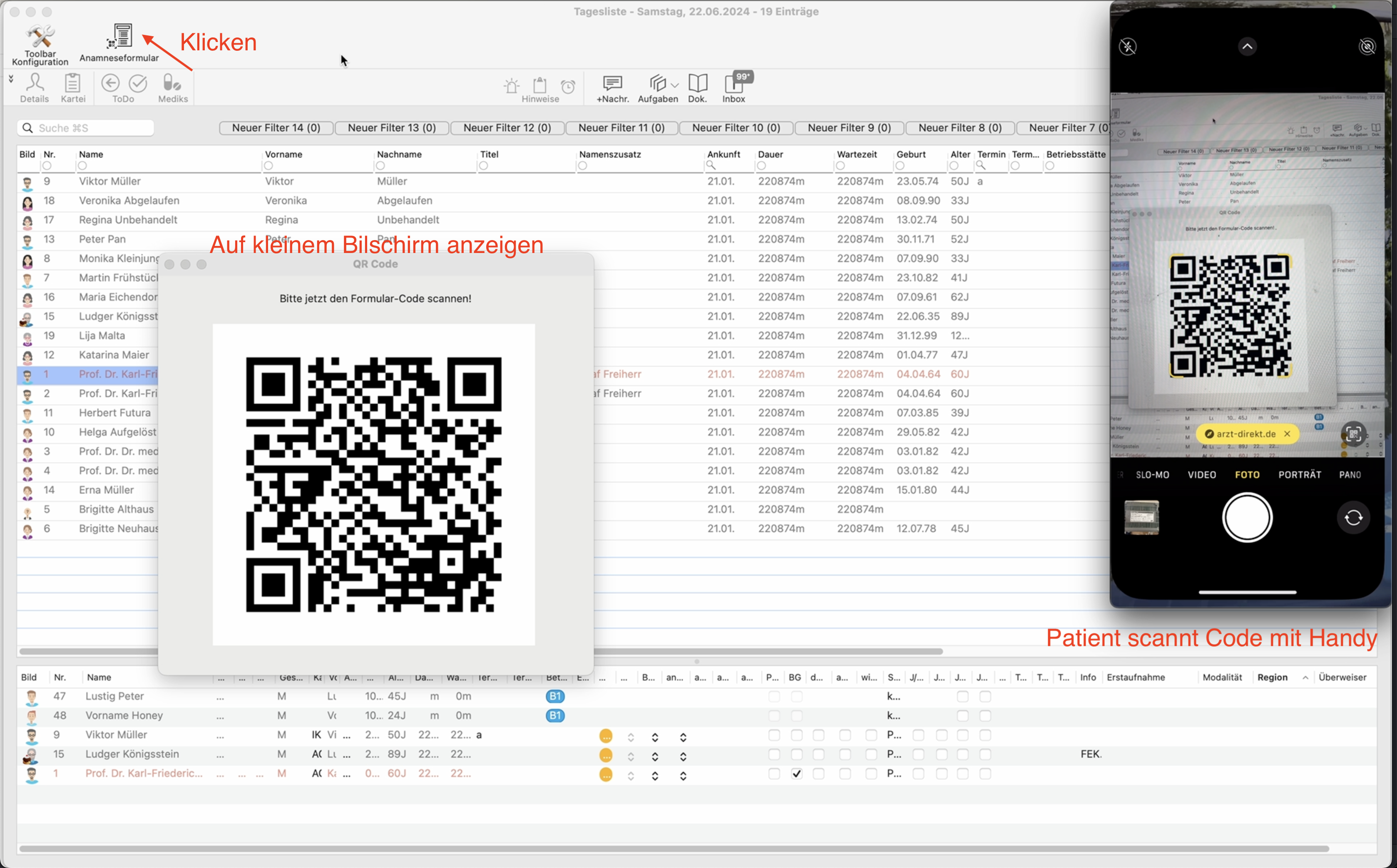1397x868 pixels.
Task: Open the Toolbar Konfiguration tool
Action: click(40, 45)
